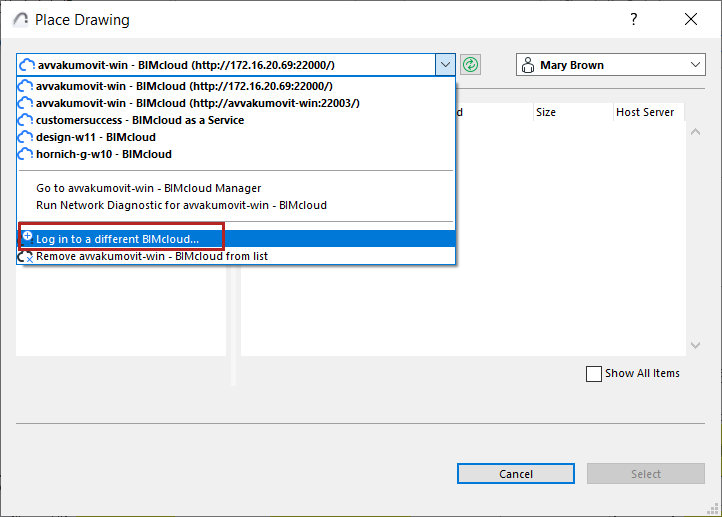The image size is (722, 517).
Task: Select avvakumovit-win BIMcloud avvakumovit-win:22003 entry
Action: 236,103
